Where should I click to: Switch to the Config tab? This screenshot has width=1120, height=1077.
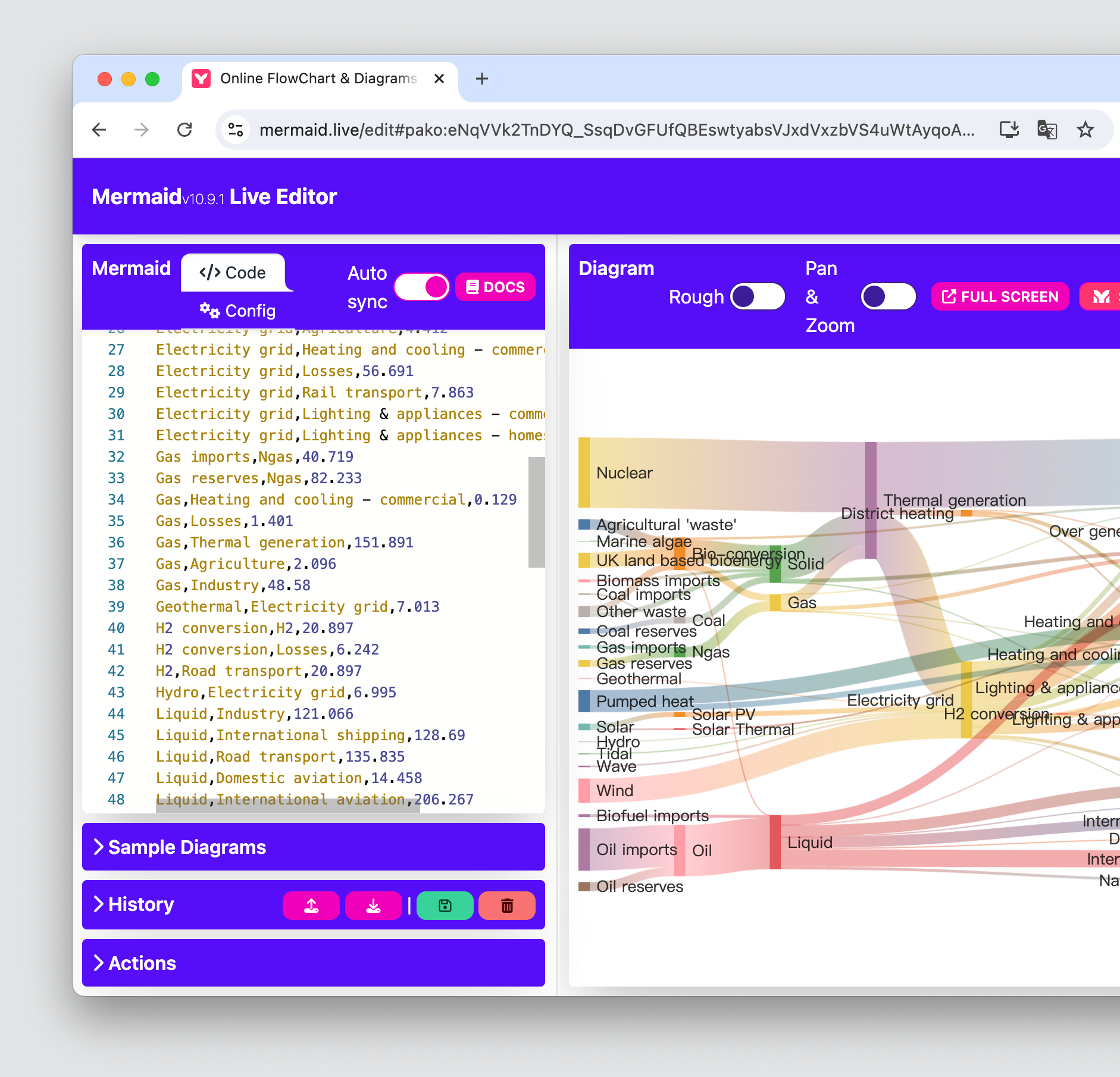pyautogui.click(x=237, y=311)
